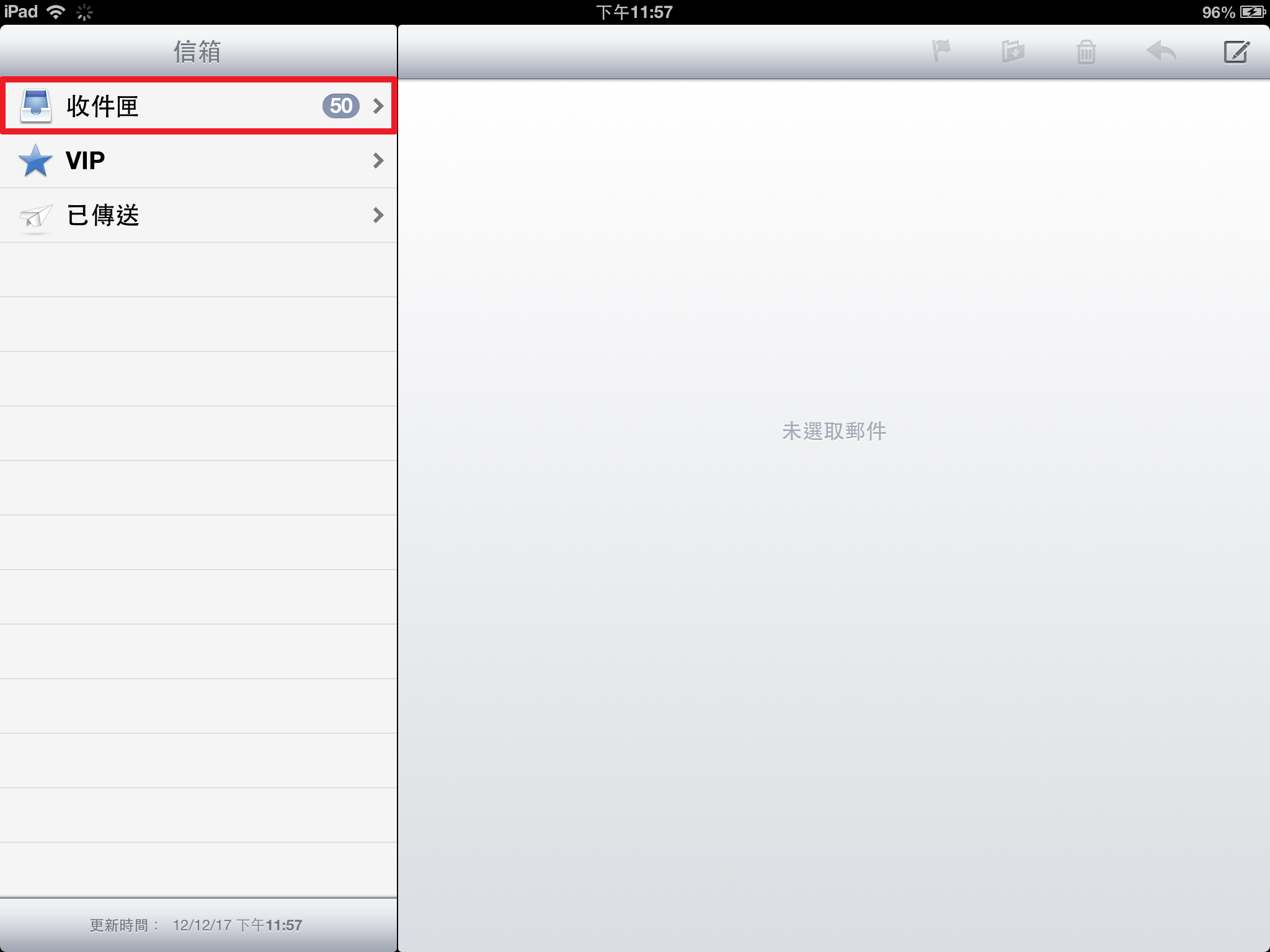Image resolution: width=1270 pixels, height=952 pixels.
Task: Tap the 更新時間 status text
Action: (x=196, y=925)
